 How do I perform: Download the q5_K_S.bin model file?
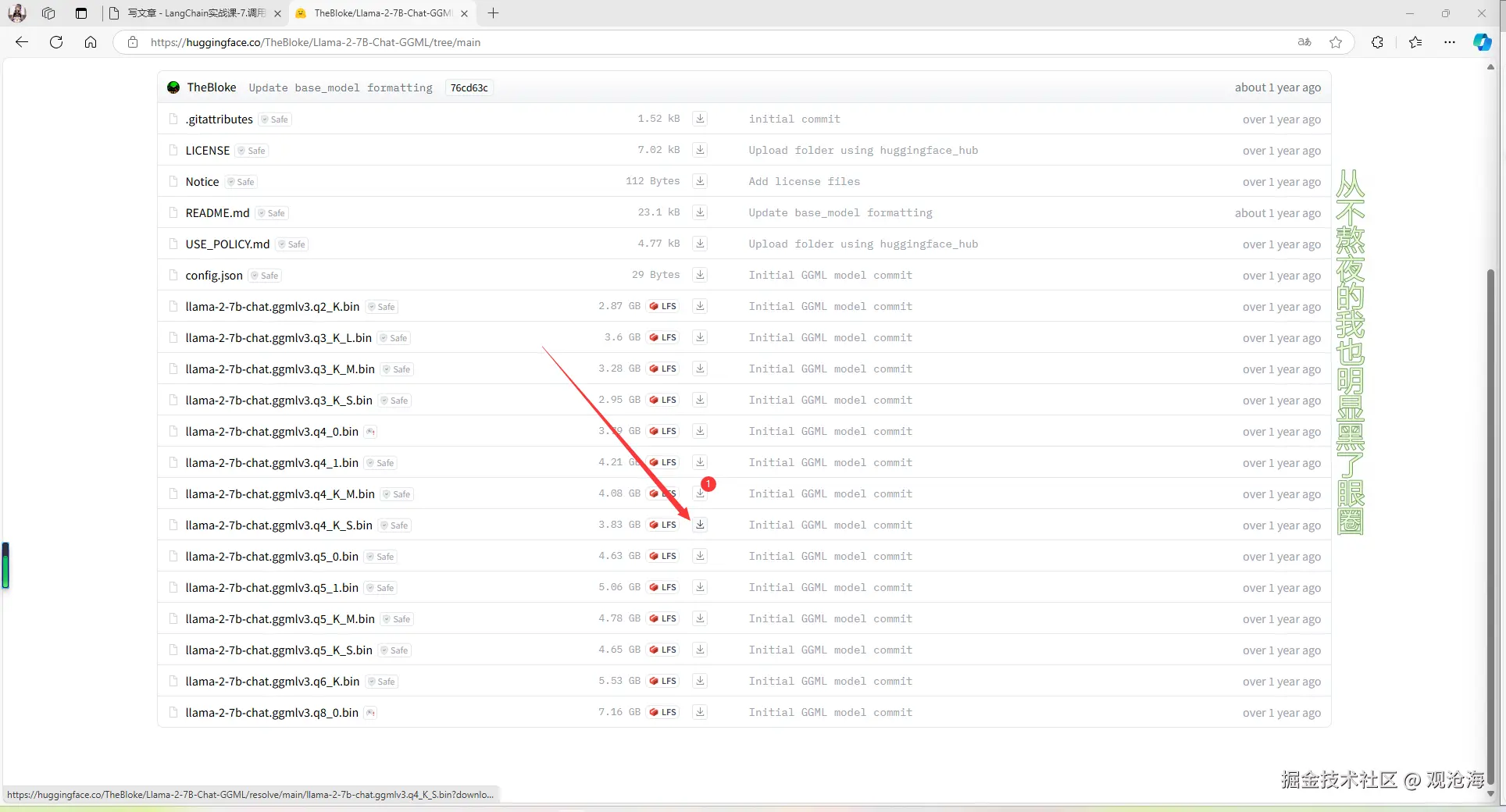click(700, 650)
